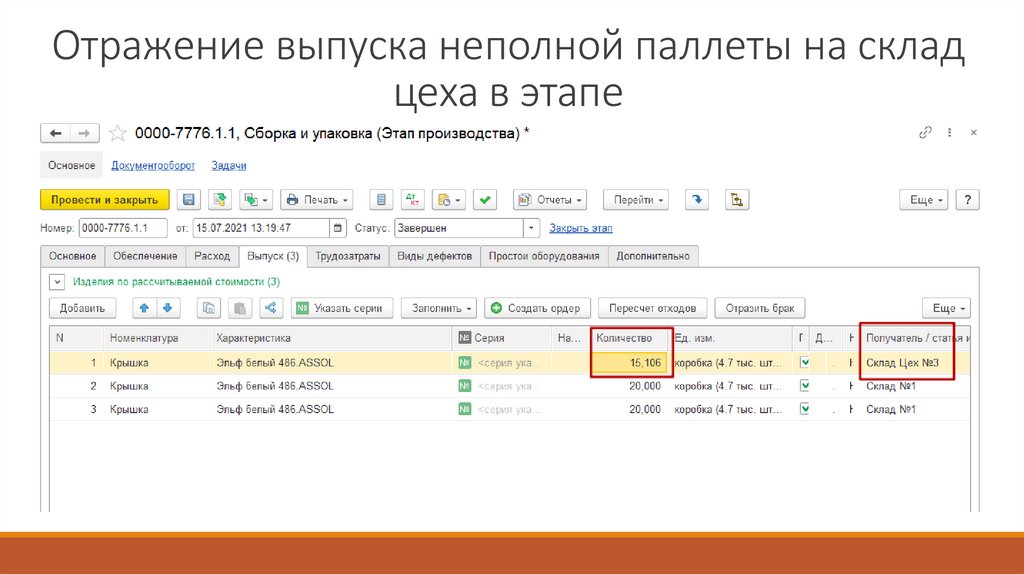The image size is (1024, 574).
Task: Open the Заполнить dropdown
Action: tap(439, 308)
